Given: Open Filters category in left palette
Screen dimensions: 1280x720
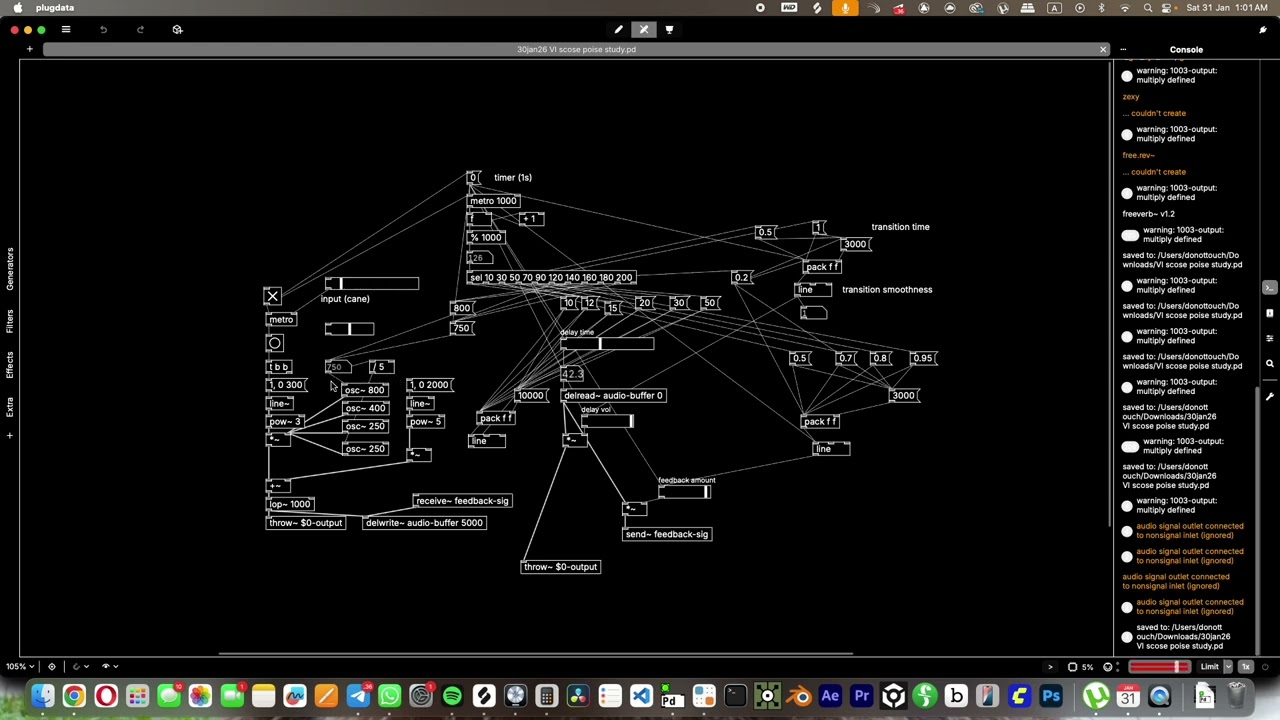Looking at the screenshot, I should 10,322.
